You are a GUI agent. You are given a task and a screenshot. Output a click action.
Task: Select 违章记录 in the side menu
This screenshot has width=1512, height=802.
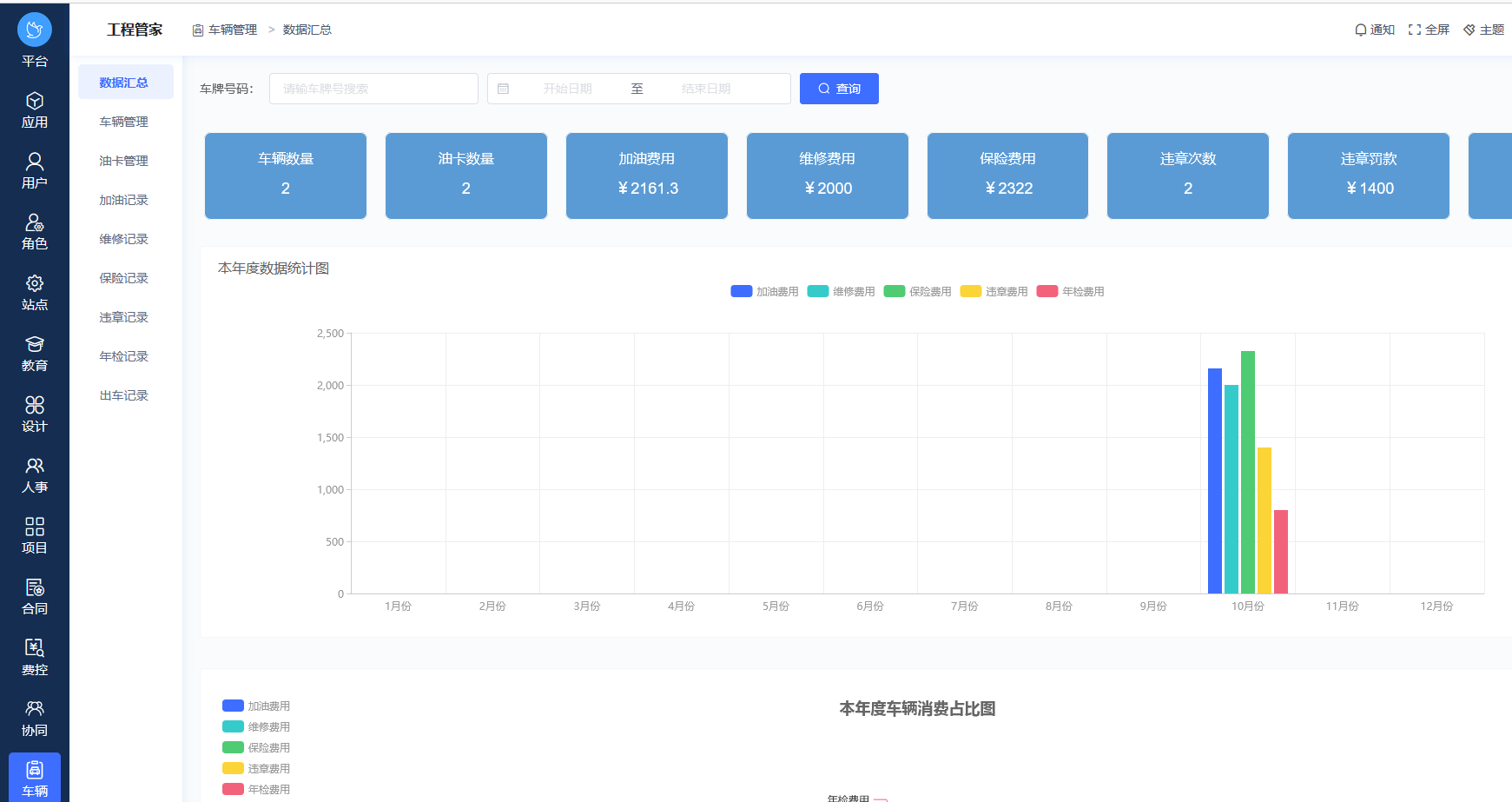pos(123,317)
